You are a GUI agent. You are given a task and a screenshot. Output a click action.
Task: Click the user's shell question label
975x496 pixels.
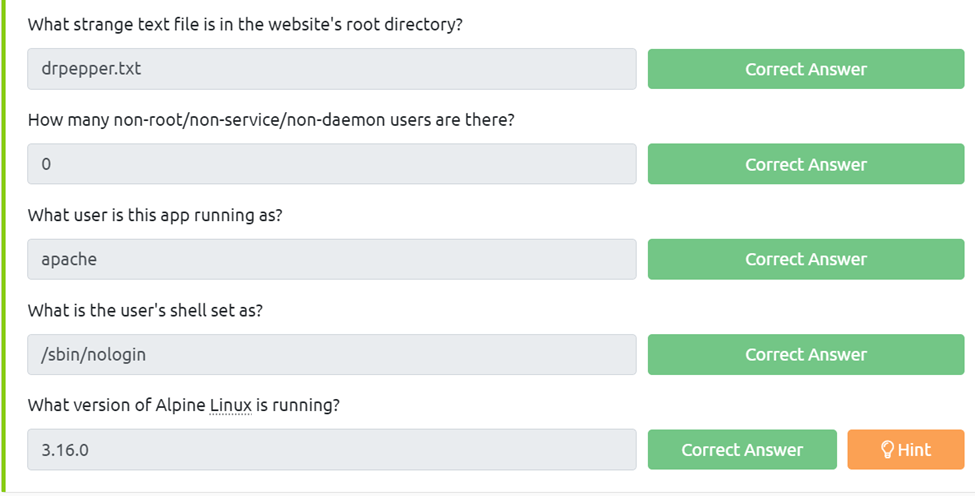pos(145,310)
